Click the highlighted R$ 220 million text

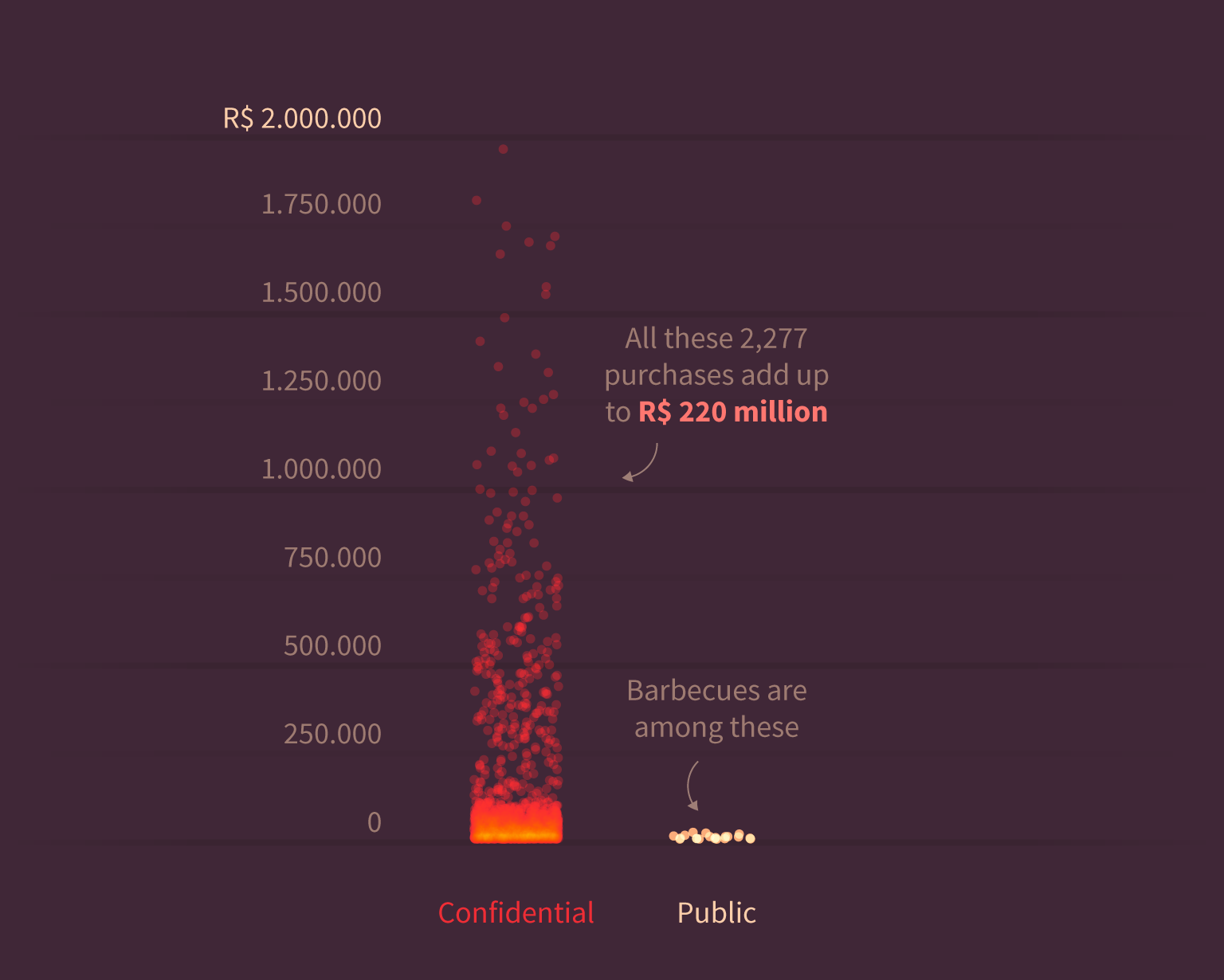[x=733, y=412]
